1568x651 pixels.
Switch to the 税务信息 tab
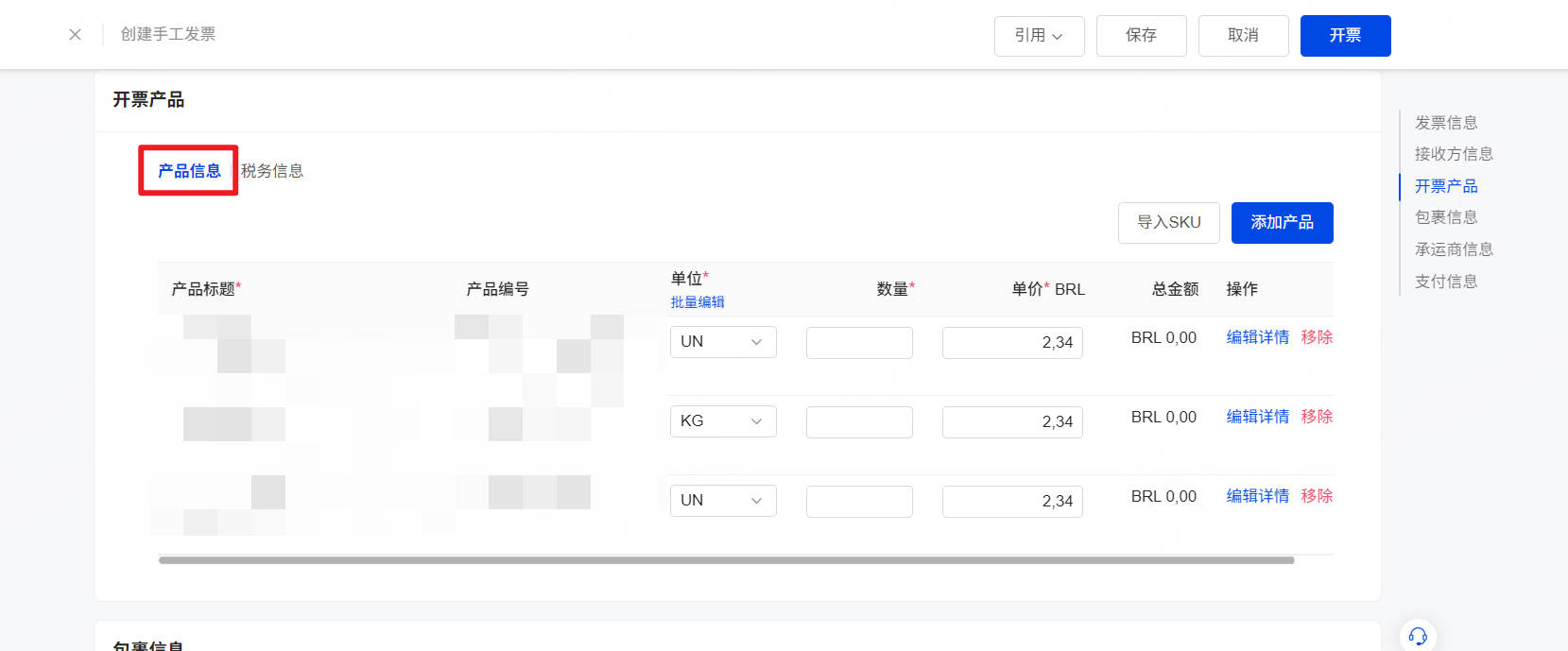(x=272, y=171)
